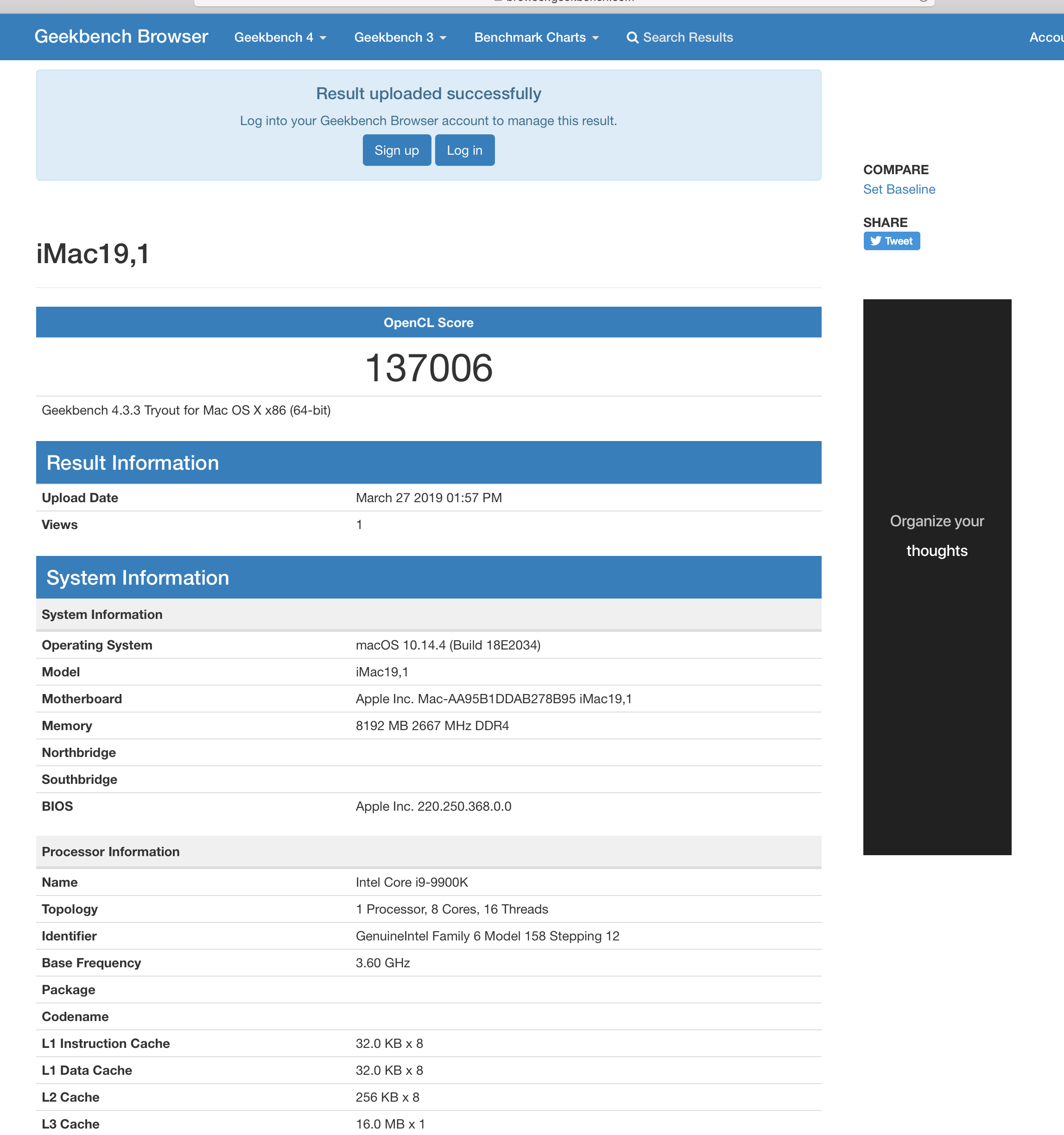1064x1135 pixels.
Task: Click the Set Baseline link
Action: click(899, 189)
